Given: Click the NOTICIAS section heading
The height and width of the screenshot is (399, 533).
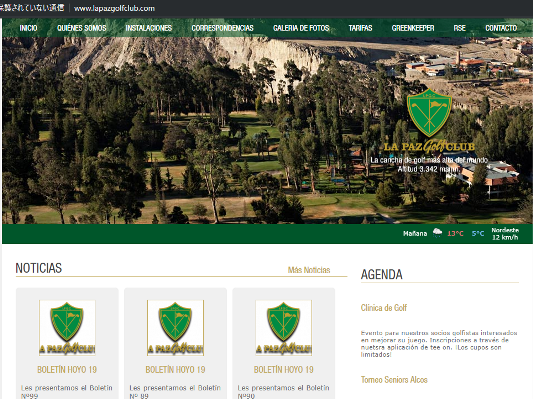Looking at the screenshot, I should pyautogui.click(x=39, y=268).
